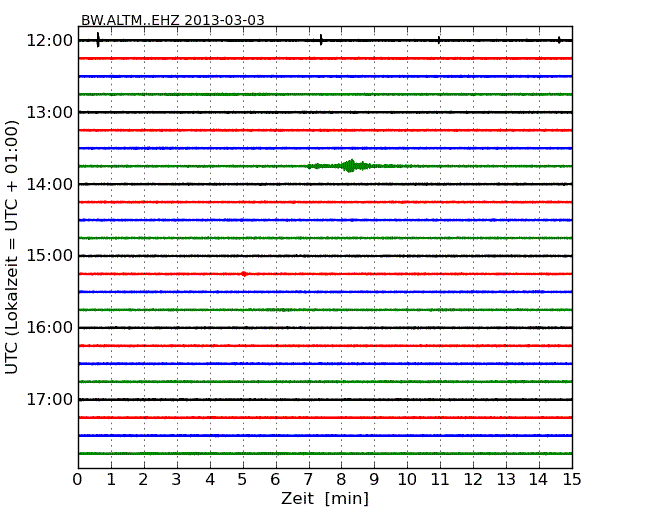Select the small red blip on the 15:15 trace

[244, 274]
